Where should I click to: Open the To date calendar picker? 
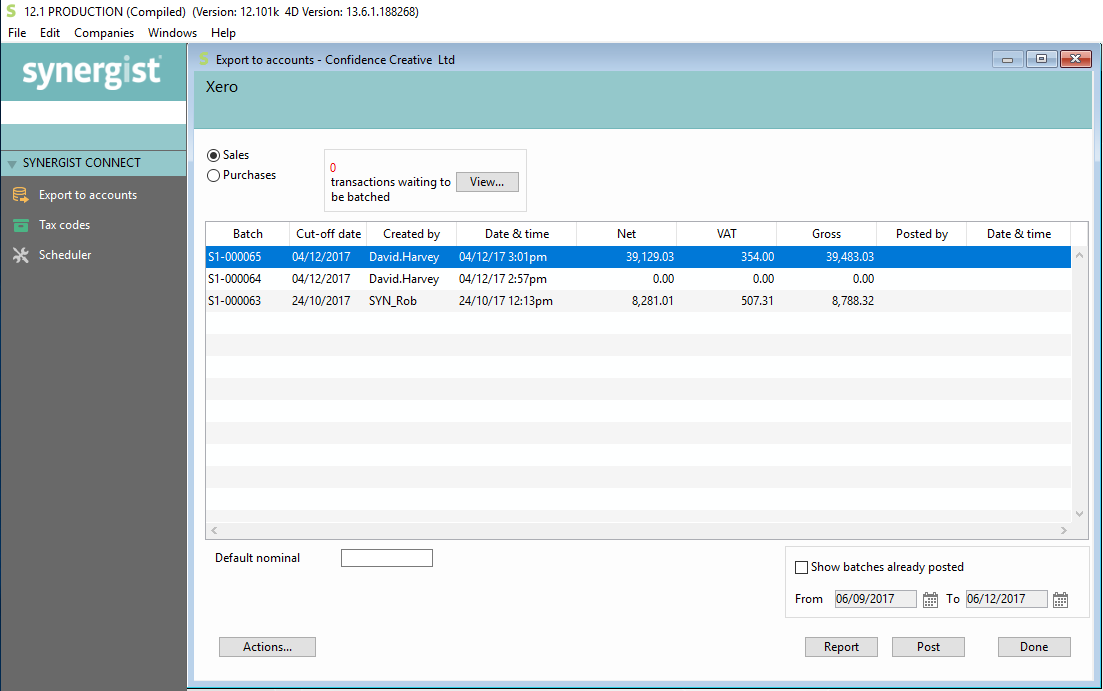pos(1061,600)
